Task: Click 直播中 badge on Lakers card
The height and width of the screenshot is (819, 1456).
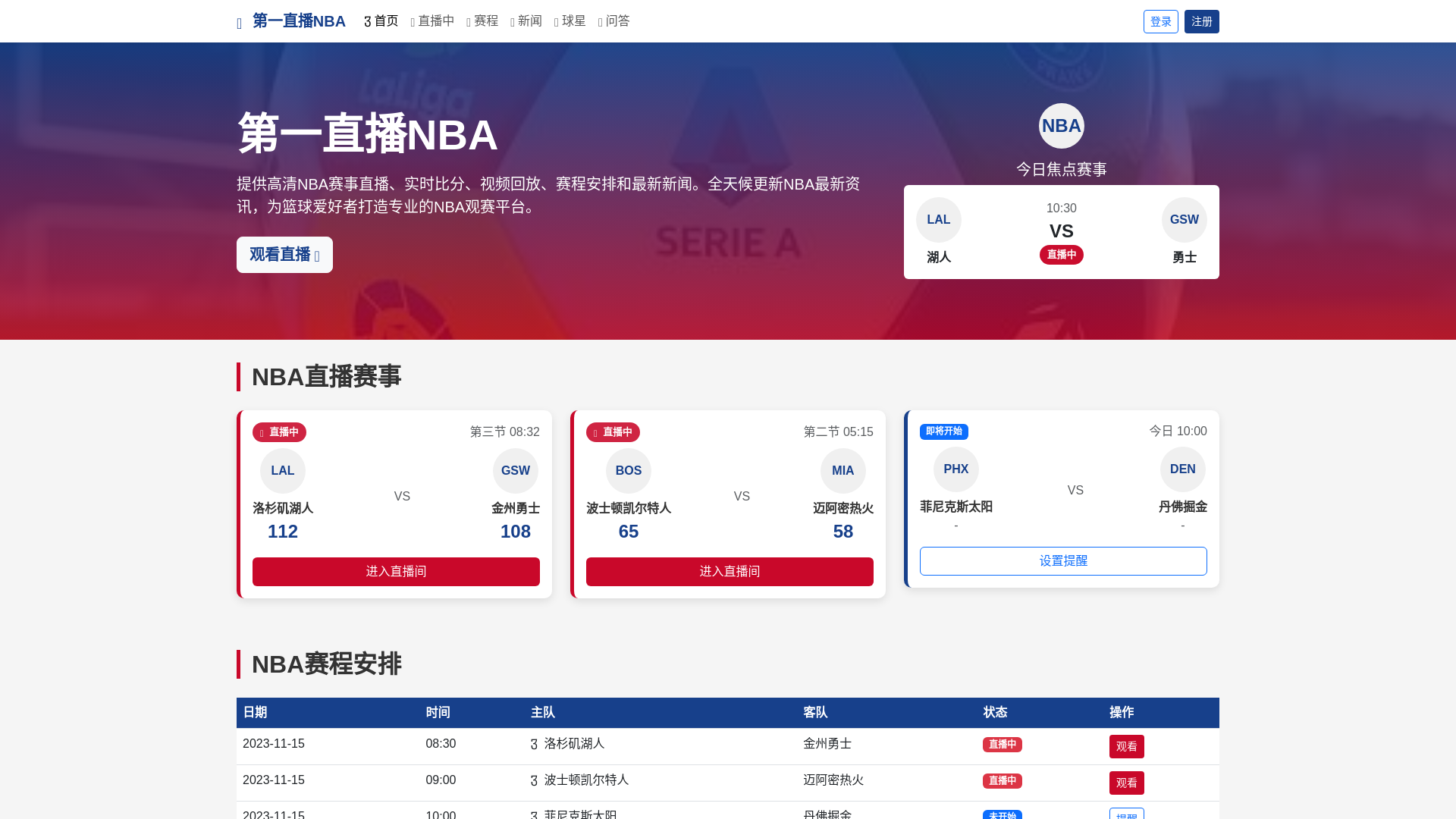Action: click(279, 432)
